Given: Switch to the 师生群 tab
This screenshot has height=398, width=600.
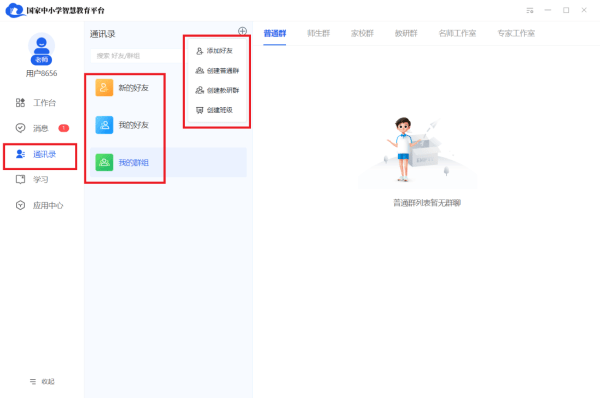Looking at the screenshot, I should pyautogui.click(x=318, y=34).
